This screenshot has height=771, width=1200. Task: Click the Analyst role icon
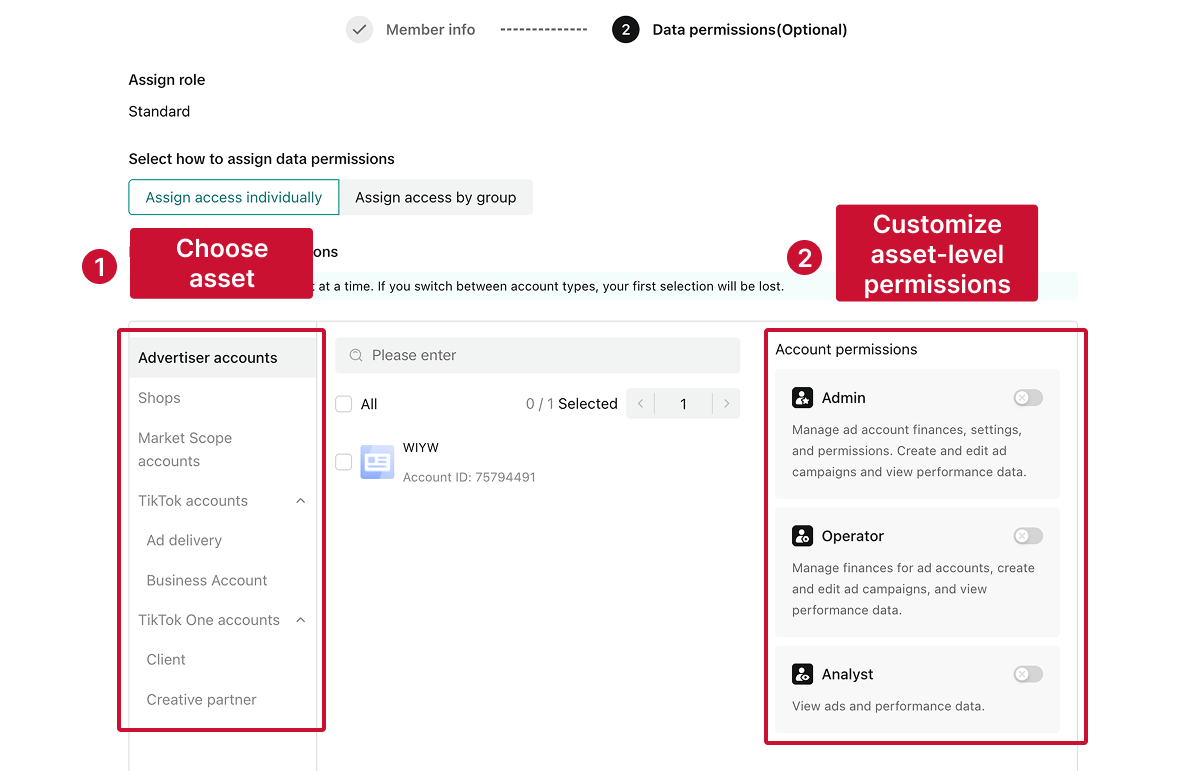click(x=802, y=674)
